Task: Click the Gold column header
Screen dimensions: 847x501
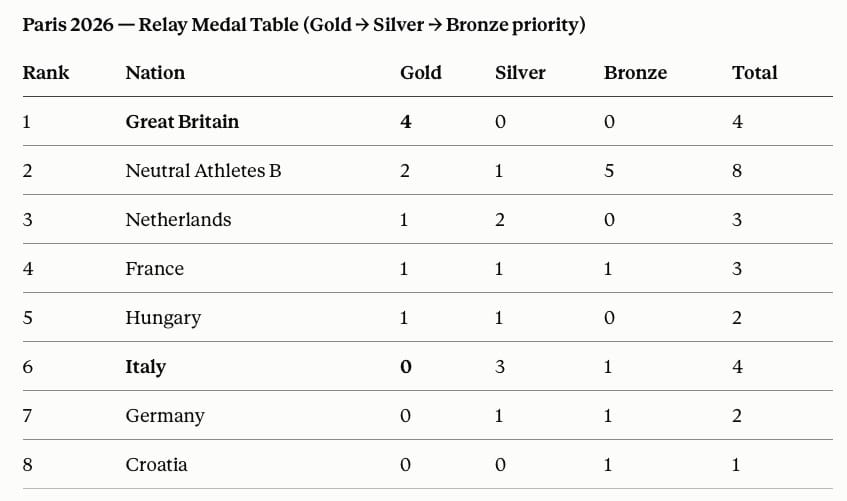Action: [x=421, y=72]
